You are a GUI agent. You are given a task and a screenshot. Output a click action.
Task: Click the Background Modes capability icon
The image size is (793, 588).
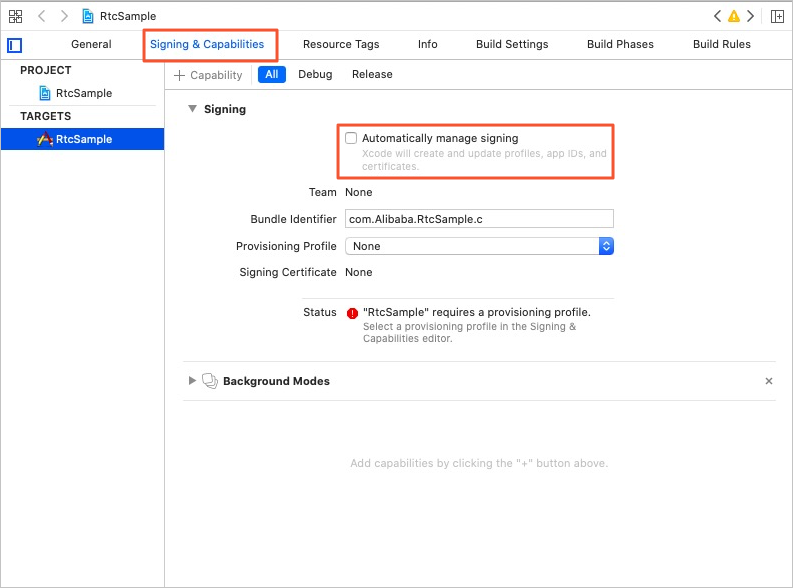click(x=210, y=381)
